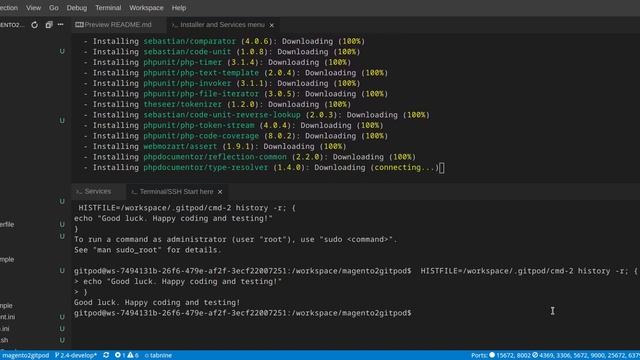Click the 'Good luck. Happy coding and testing!' output line
The image size is (640, 360).
(x=157, y=302)
